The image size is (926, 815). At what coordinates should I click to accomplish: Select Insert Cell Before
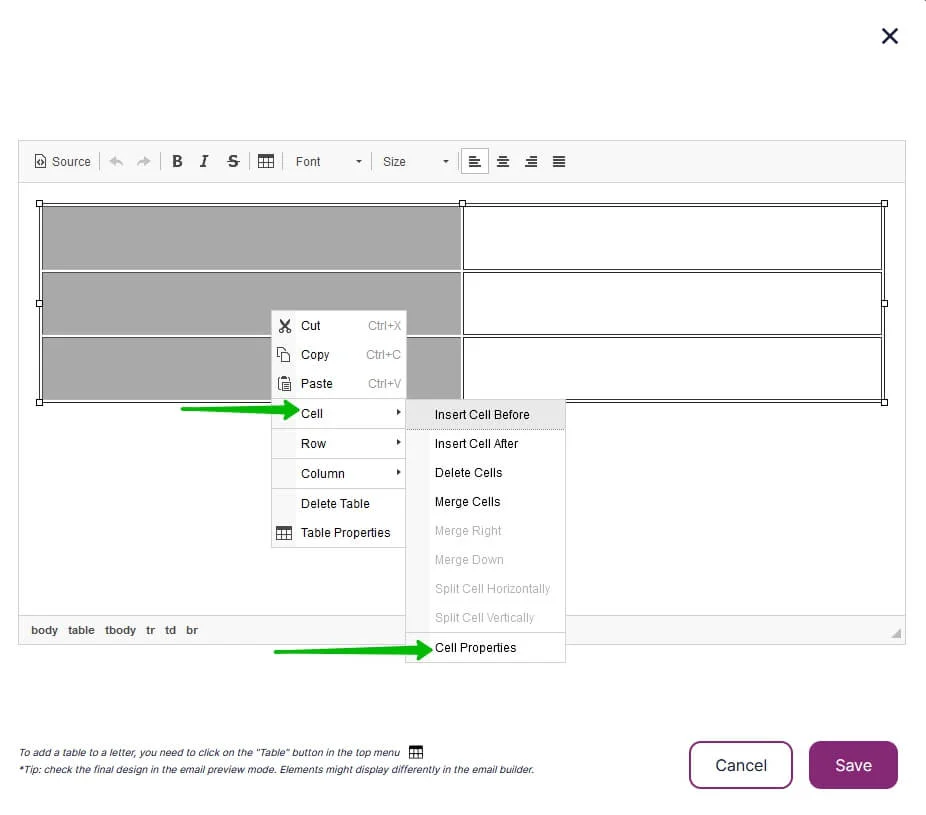coord(485,415)
